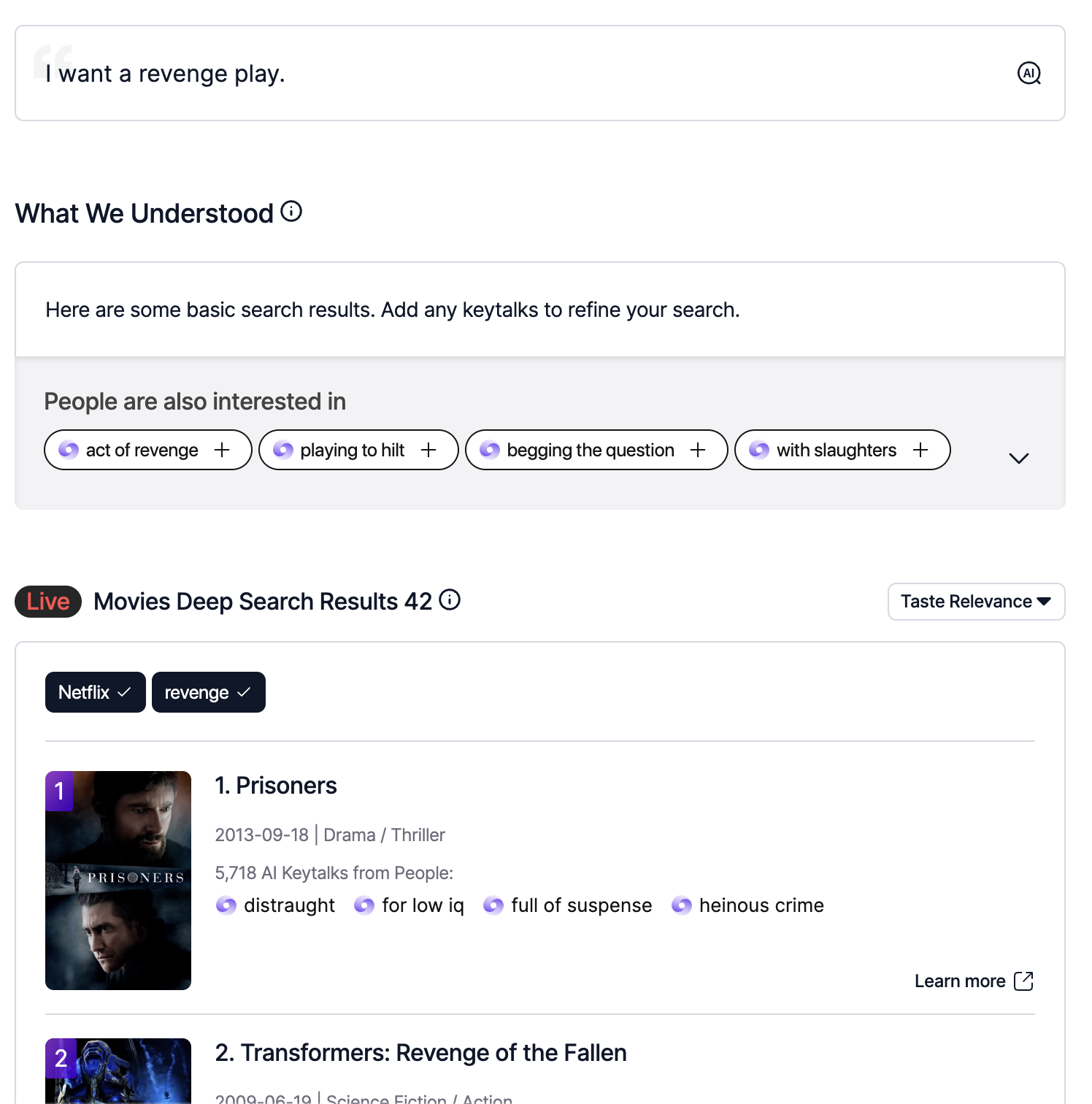This screenshot has height=1104, width=1092.
Task: Click external link icon beside Learn more
Action: pos(1023,981)
